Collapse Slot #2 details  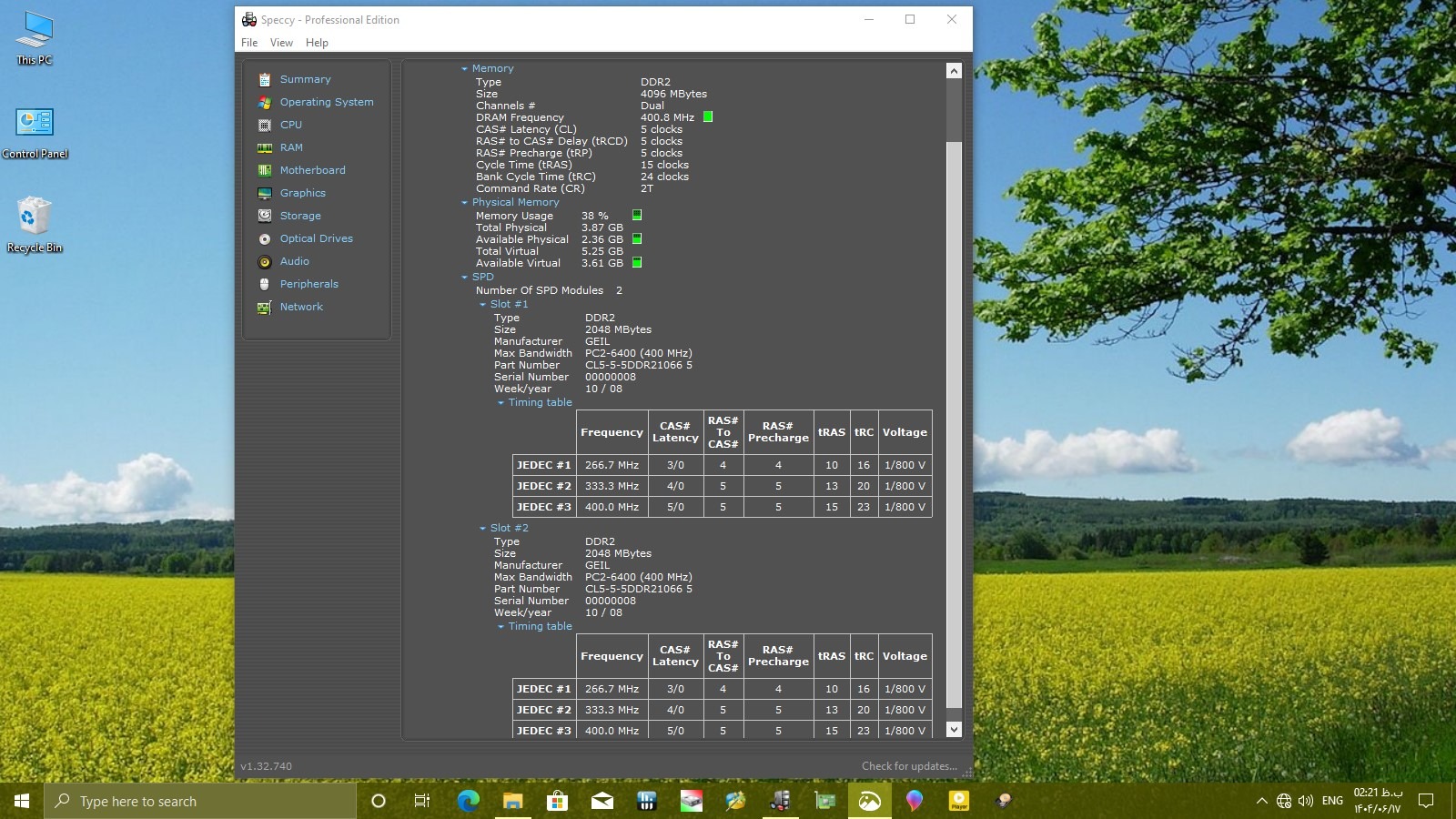coord(482,529)
